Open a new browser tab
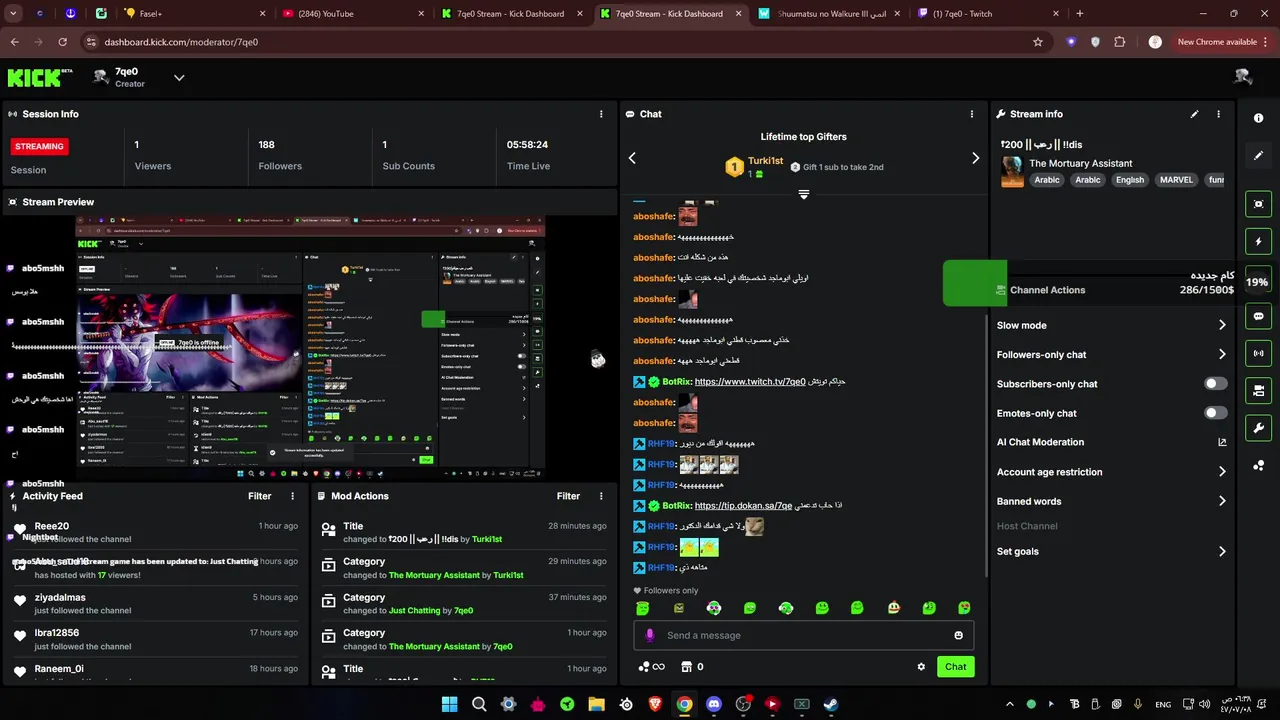Viewport: 1280px width, 720px height. pyautogui.click(x=1080, y=14)
